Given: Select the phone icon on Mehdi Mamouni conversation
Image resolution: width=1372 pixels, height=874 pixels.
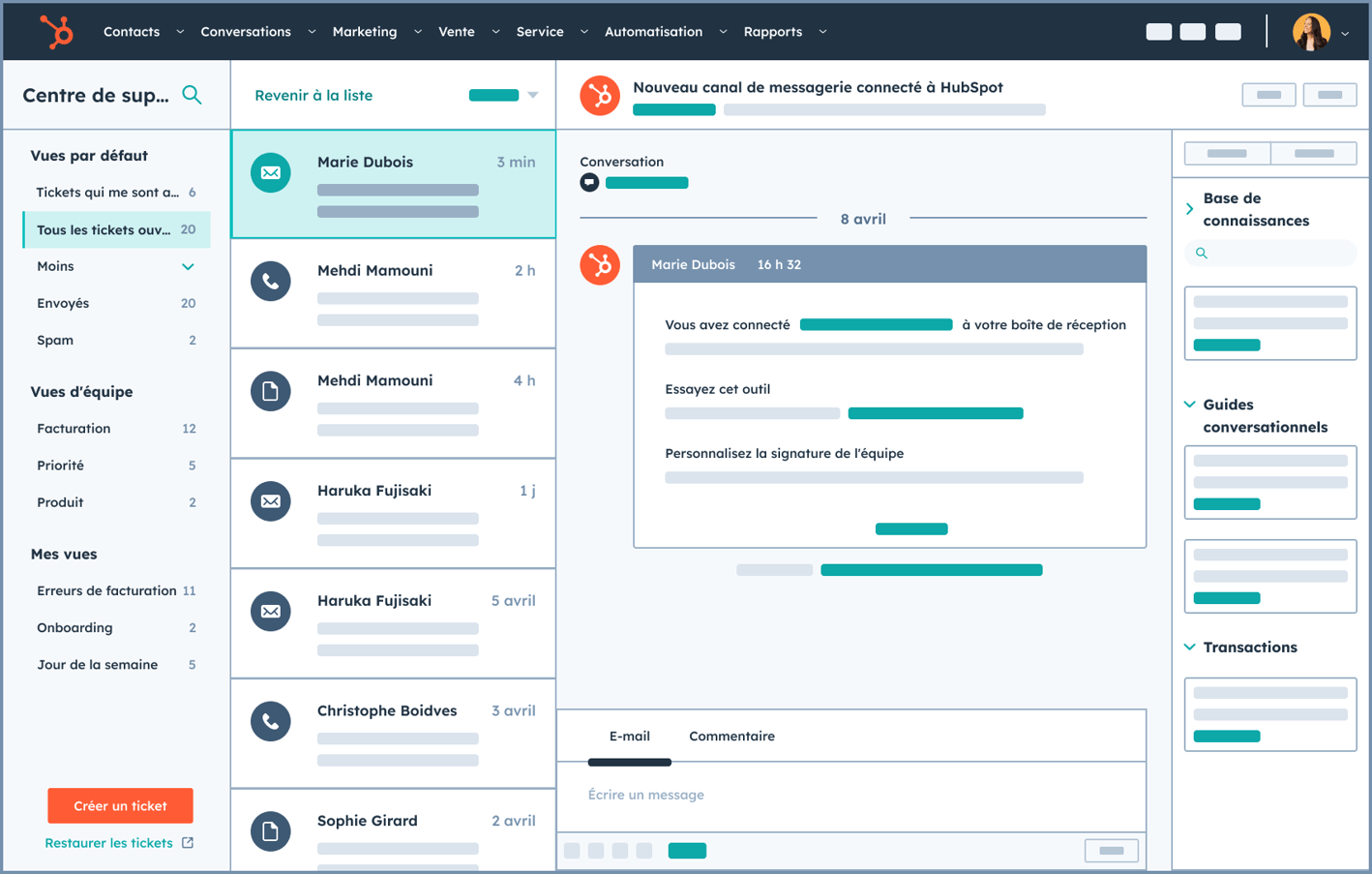Looking at the screenshot, I should pos(272,281).
